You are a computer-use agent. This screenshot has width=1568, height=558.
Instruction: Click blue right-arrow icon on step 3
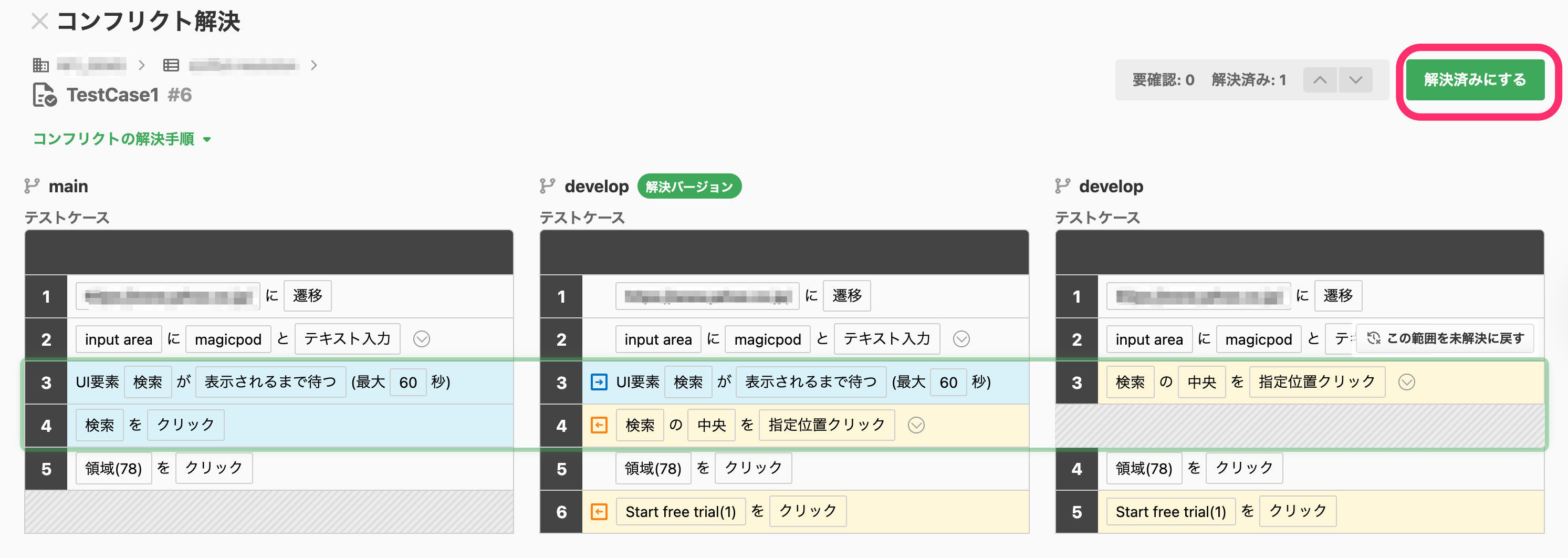[x=599, y=382]
